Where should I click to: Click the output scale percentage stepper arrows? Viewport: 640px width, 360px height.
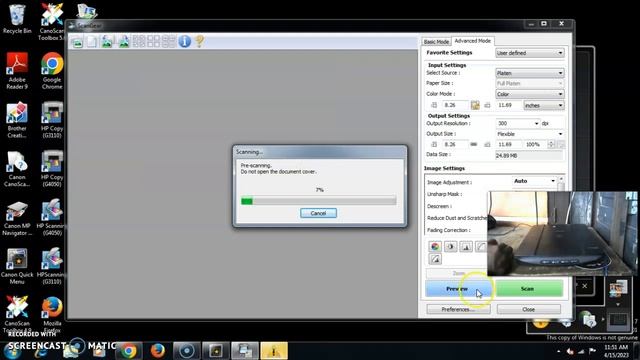click(552, 144)
